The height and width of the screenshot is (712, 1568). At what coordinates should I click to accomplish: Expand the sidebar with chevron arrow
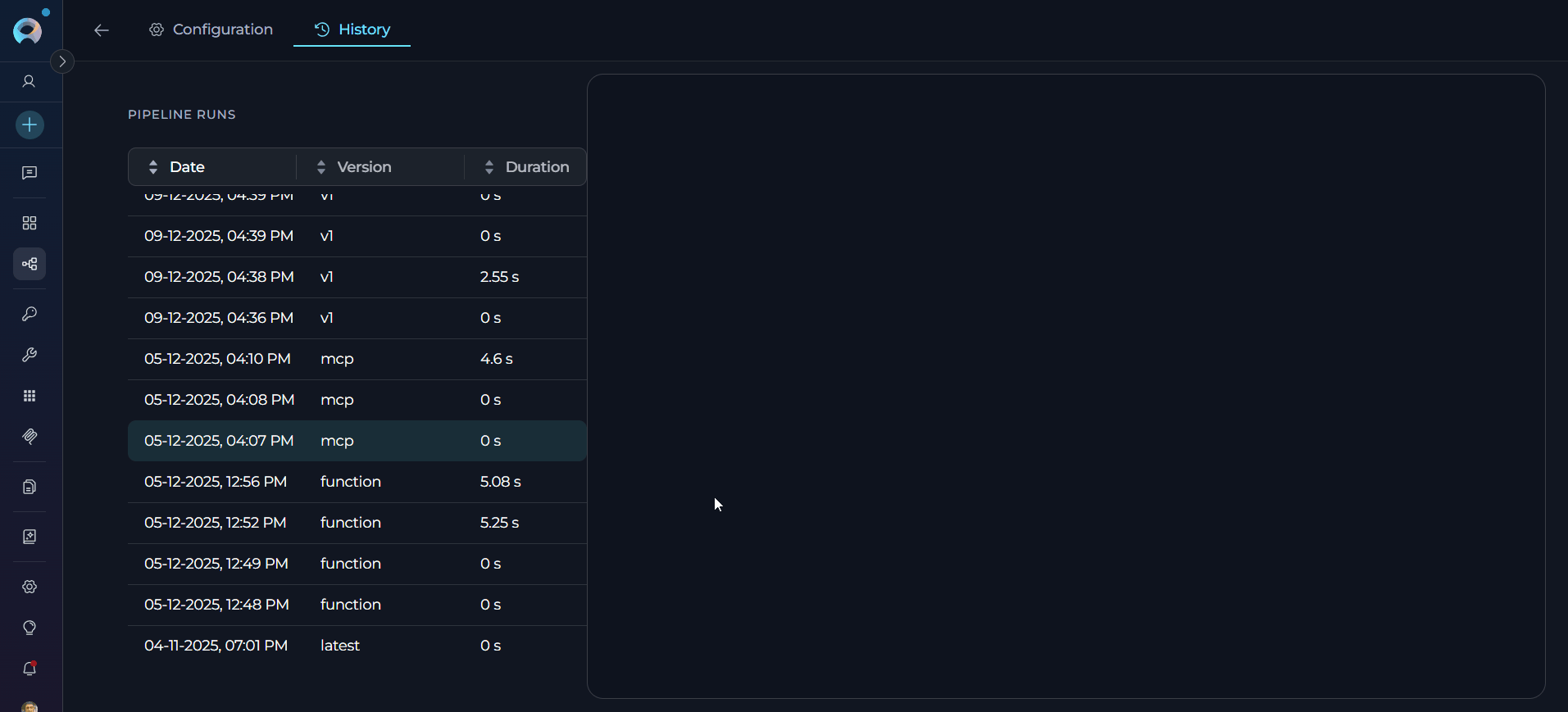click(62, 61)
